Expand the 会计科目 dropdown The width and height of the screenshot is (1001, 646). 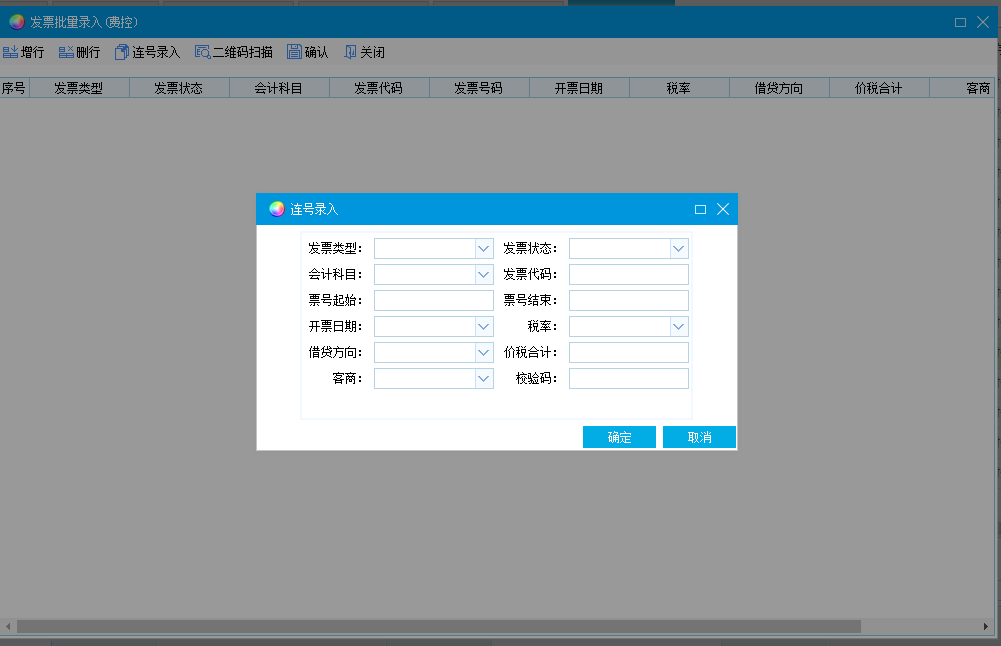(484, 274)
